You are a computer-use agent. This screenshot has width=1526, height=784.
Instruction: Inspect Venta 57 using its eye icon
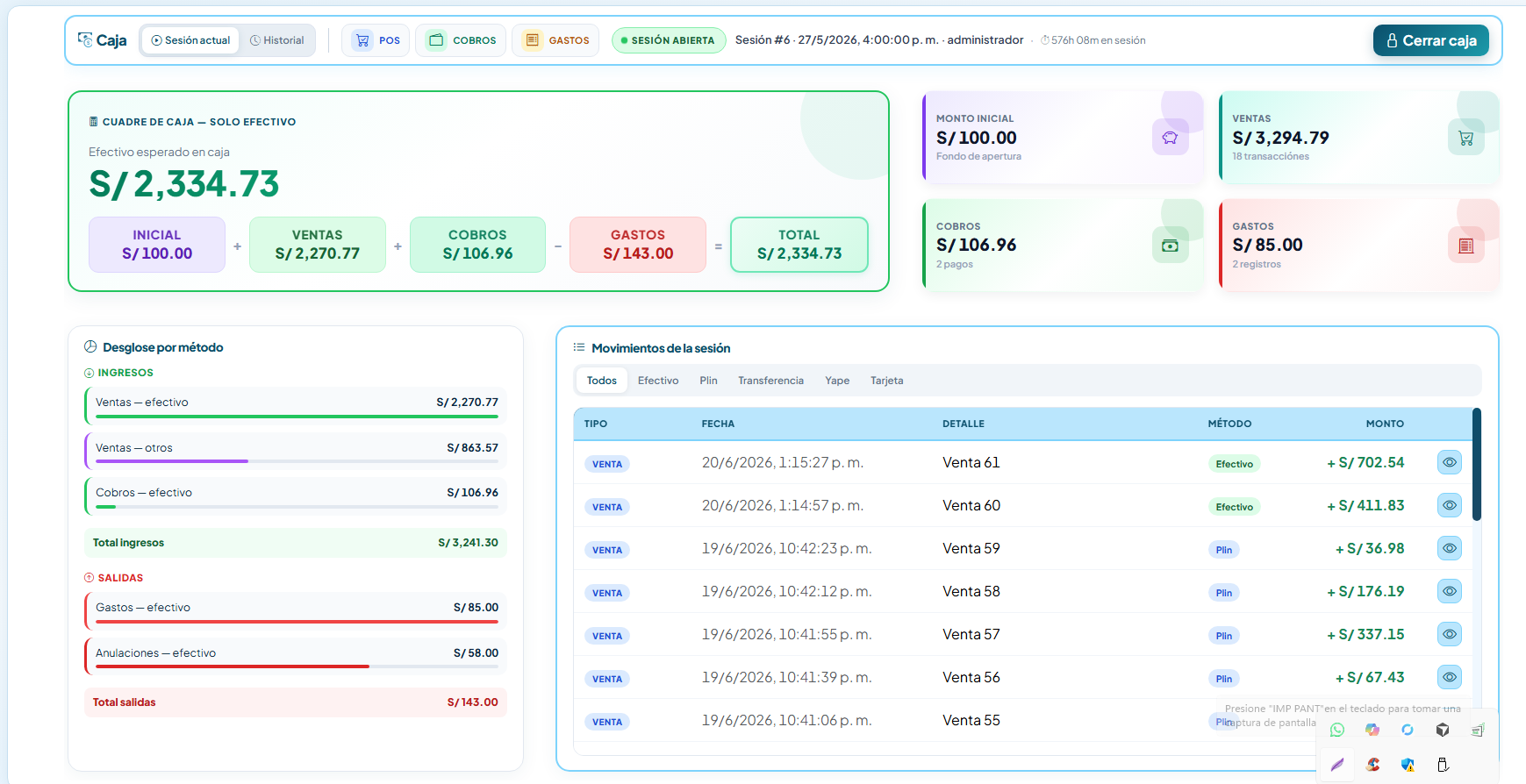(x=1450, y=634)
